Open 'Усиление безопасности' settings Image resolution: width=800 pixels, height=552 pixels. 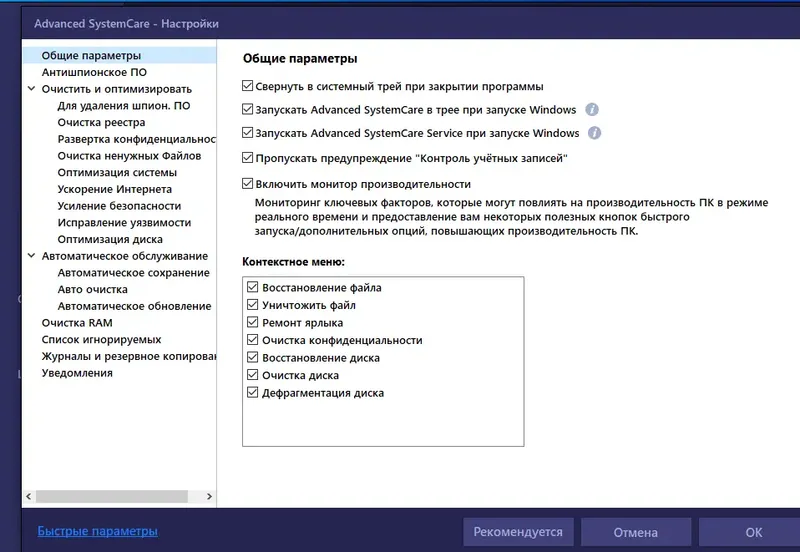click(119, 206)
